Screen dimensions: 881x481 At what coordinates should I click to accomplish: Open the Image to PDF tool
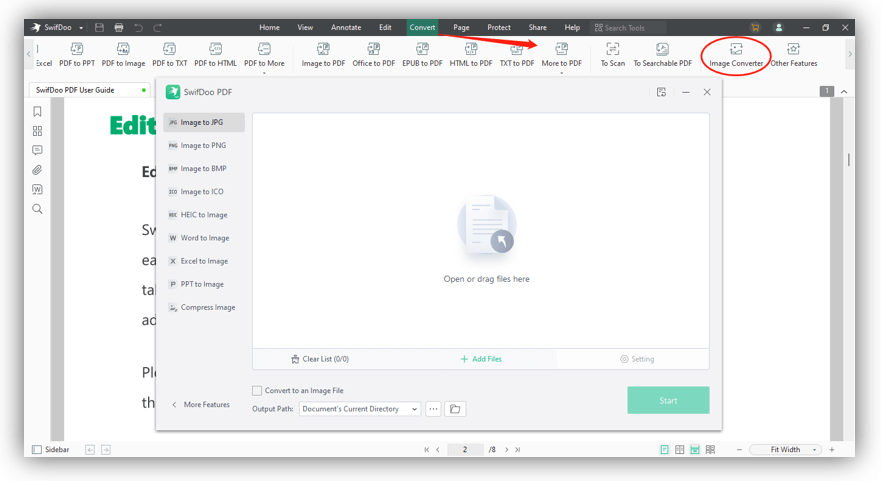[323, 55]
